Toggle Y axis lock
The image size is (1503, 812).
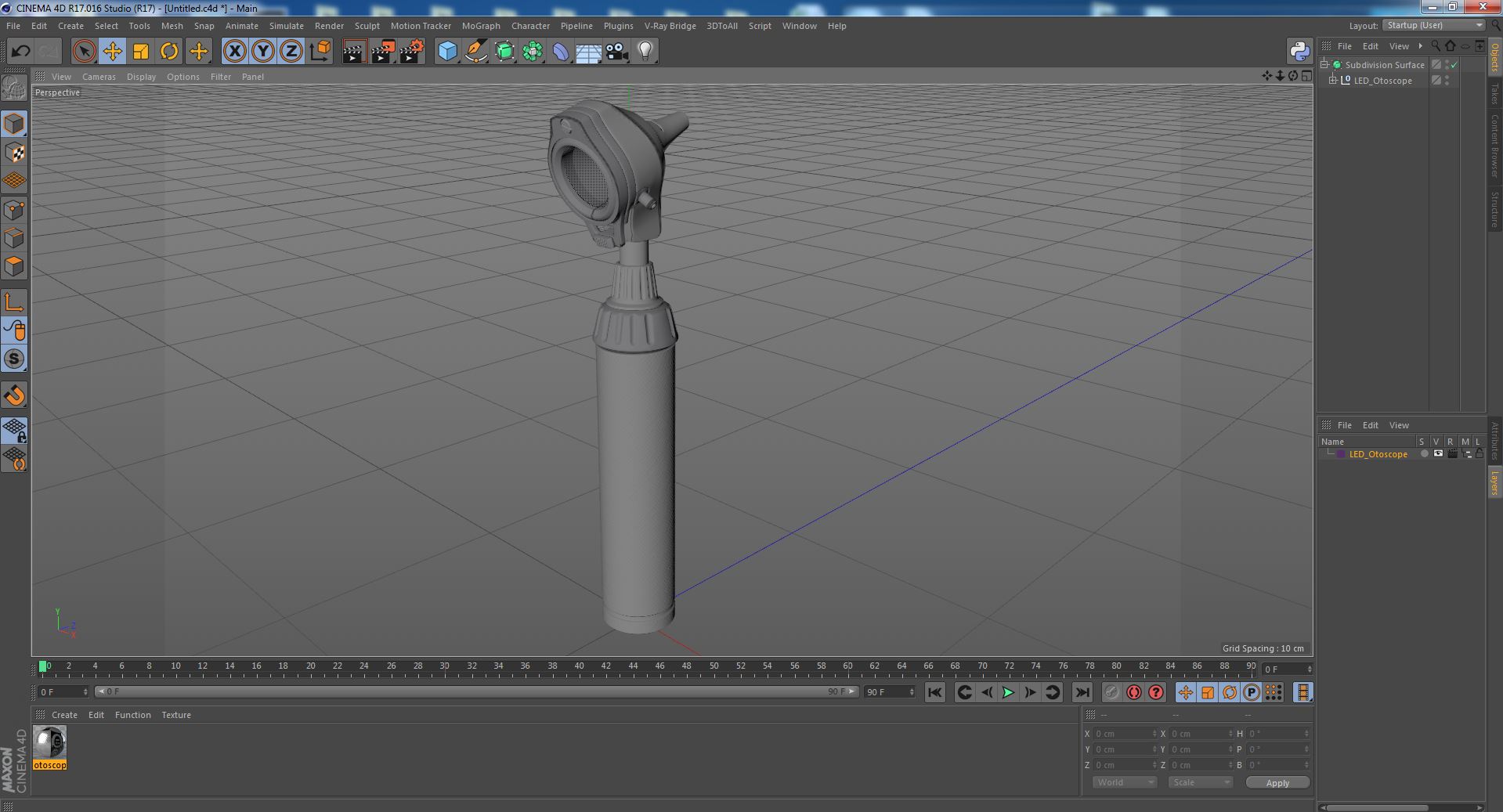point(263,52)
